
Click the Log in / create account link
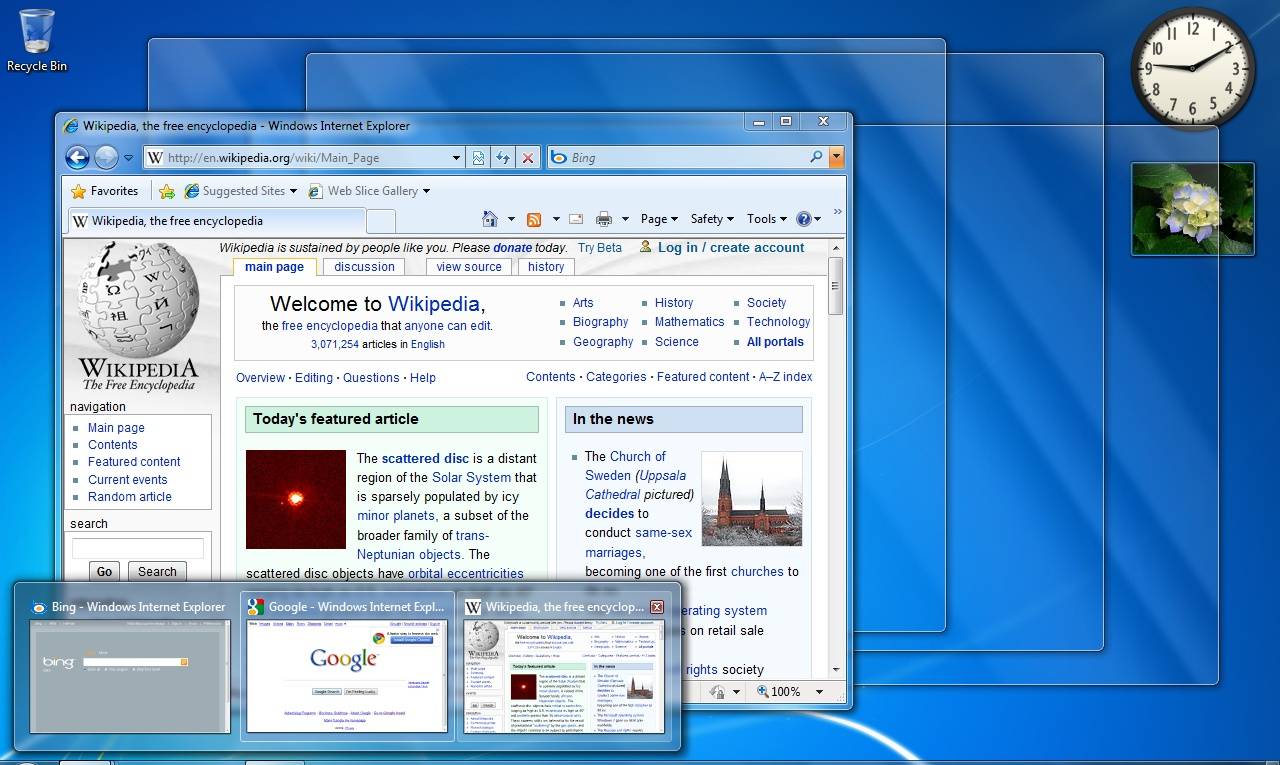(x=730, y=248)
